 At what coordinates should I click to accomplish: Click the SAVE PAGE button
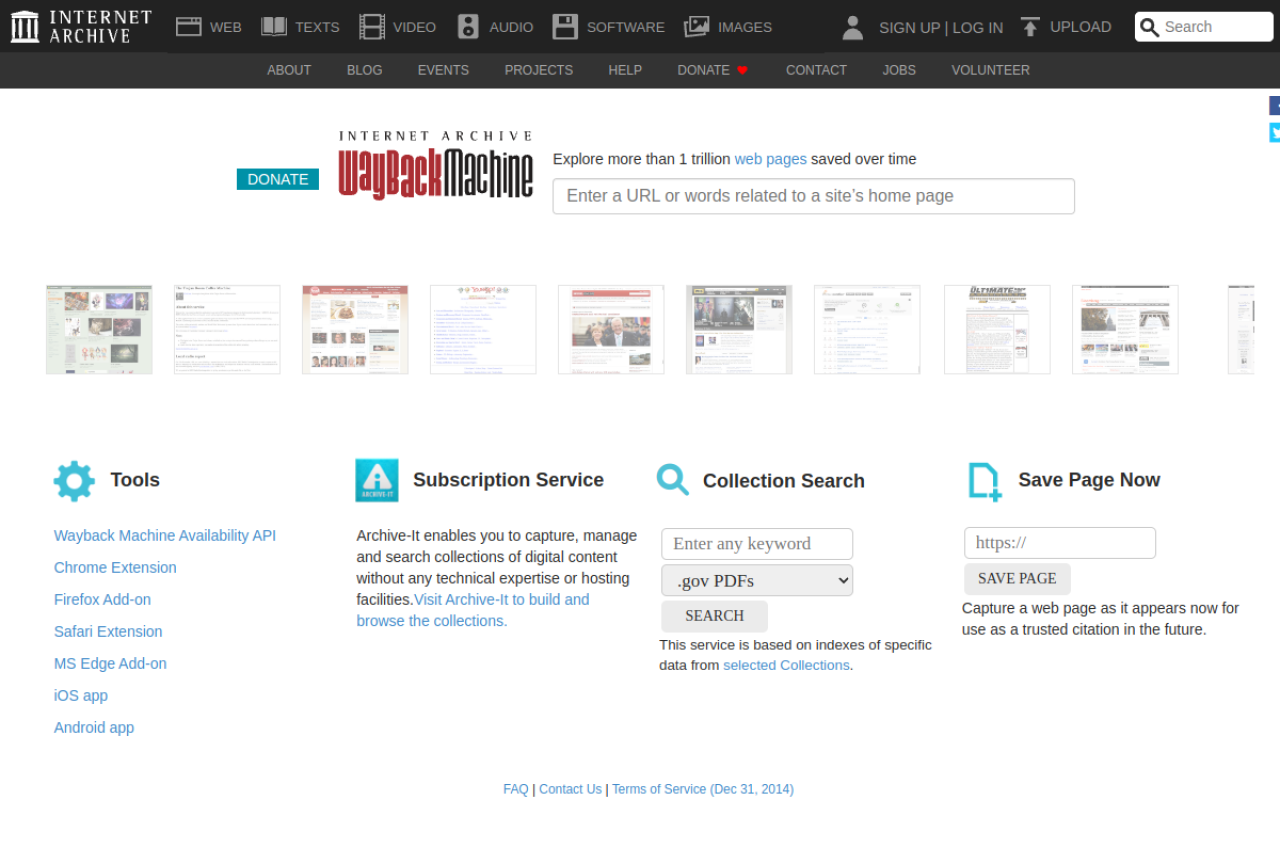click(1017, 578)
